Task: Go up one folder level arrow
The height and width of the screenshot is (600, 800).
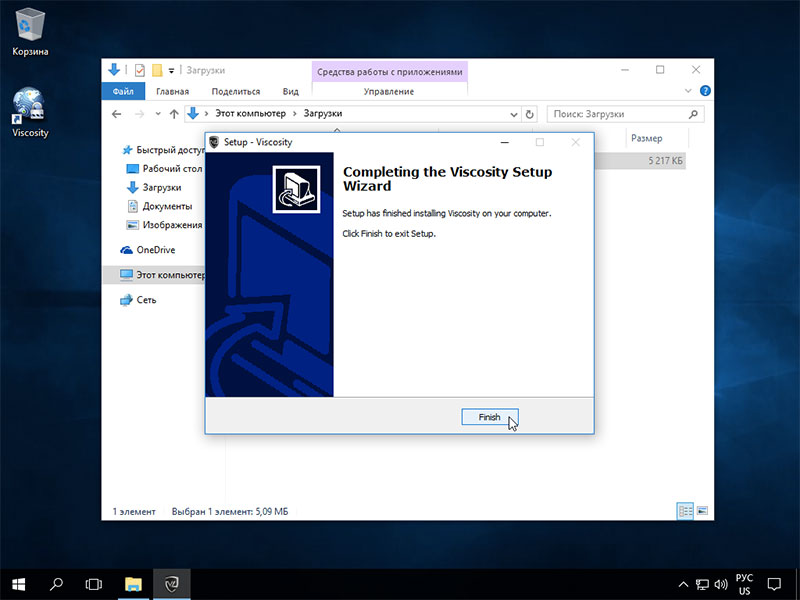Action: [174, 114]
